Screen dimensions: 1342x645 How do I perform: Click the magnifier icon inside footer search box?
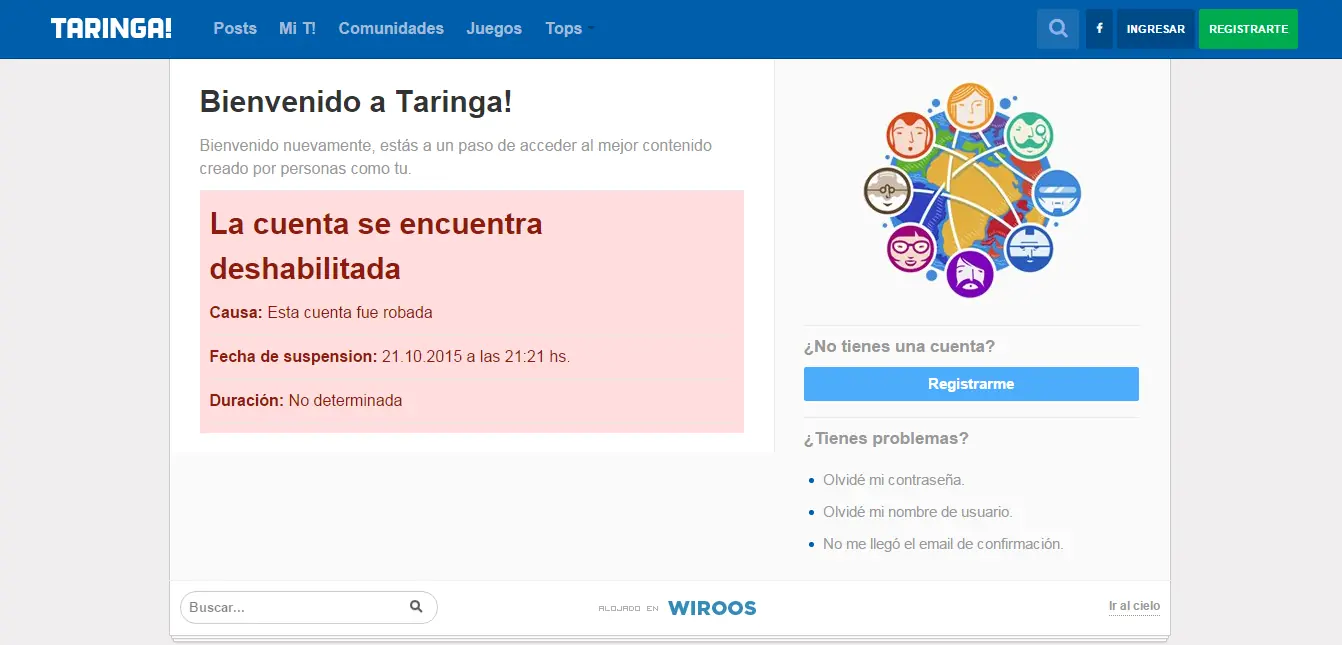tap(416, 607)
